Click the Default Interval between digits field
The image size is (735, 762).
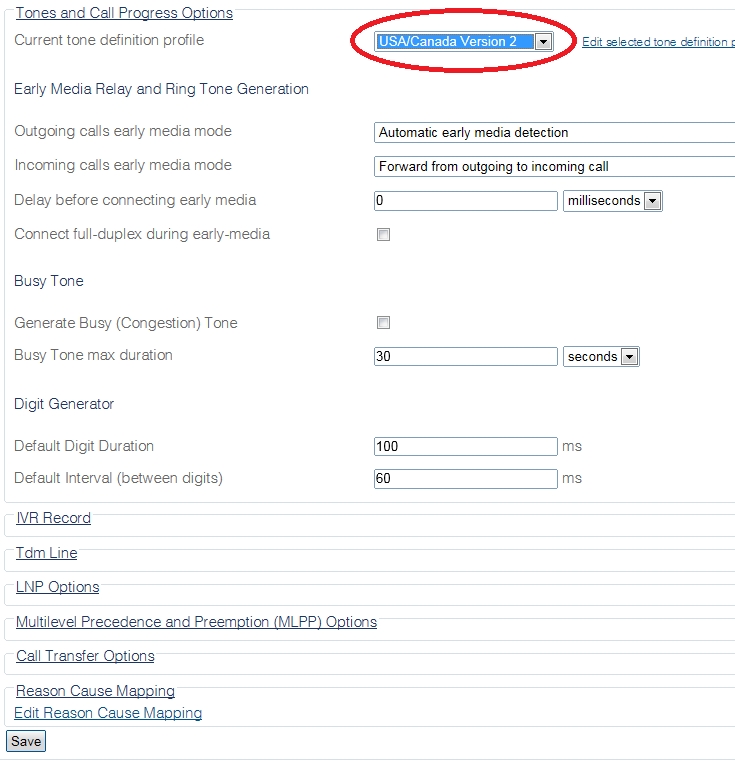tap(465, 479)
